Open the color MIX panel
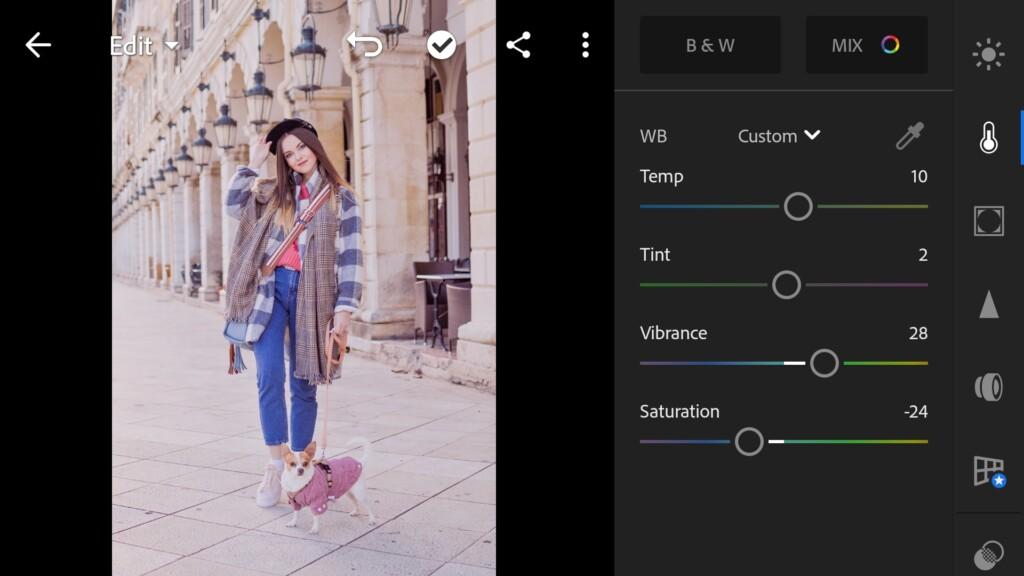 pos(867,45)
